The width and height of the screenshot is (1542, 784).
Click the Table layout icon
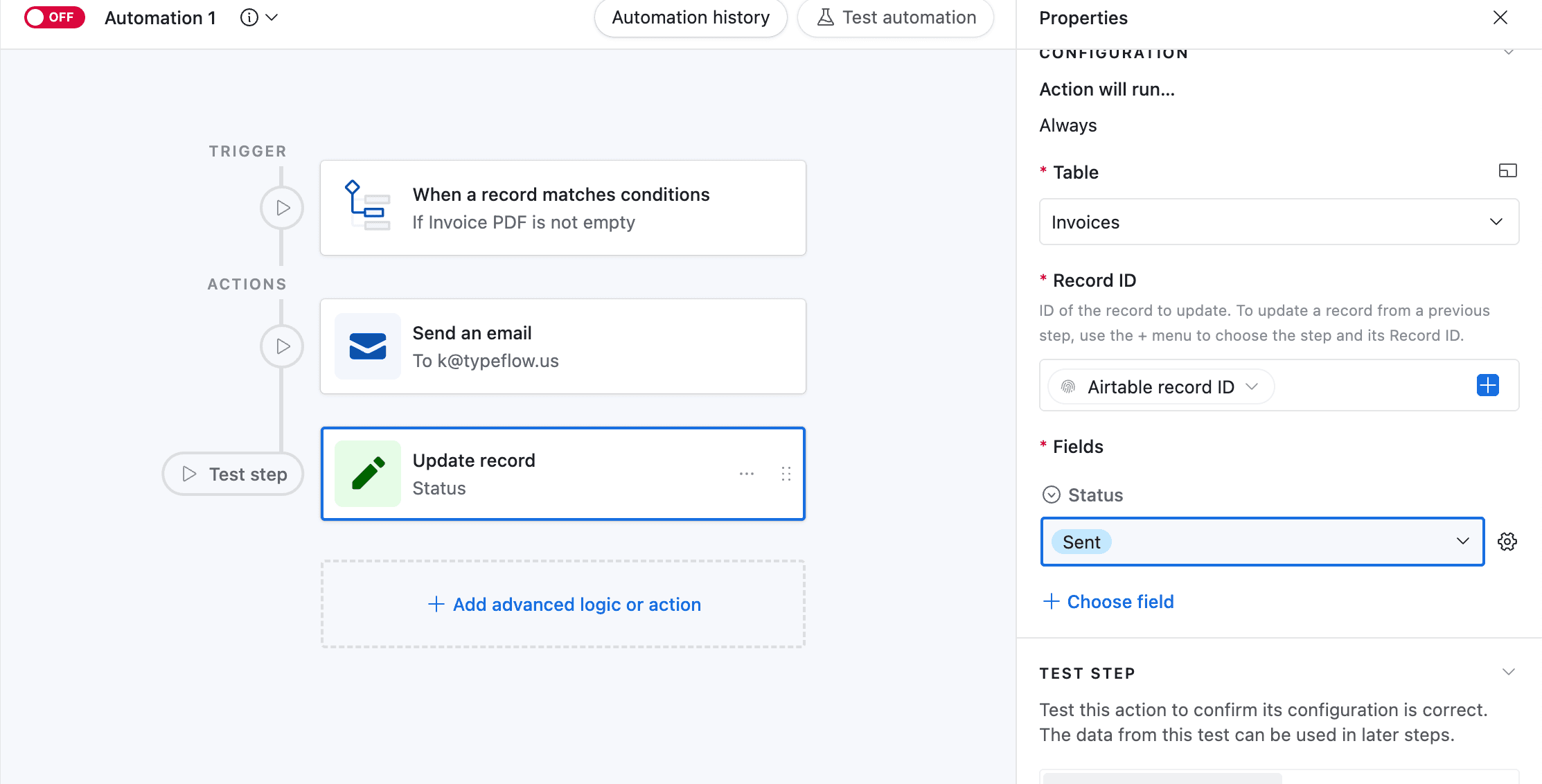(1507, 170)
